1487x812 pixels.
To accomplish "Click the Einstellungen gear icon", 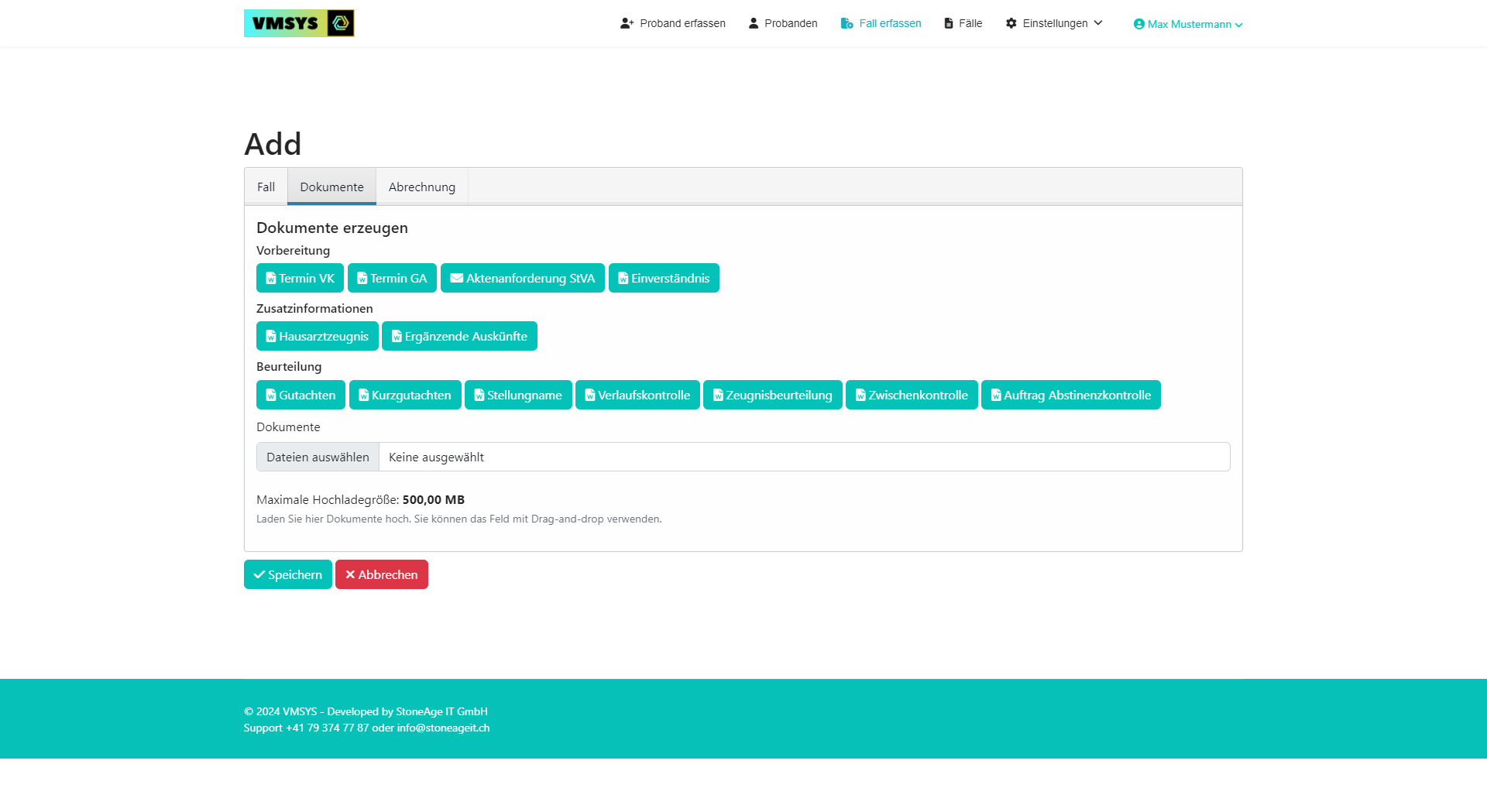I will 1011,23.
